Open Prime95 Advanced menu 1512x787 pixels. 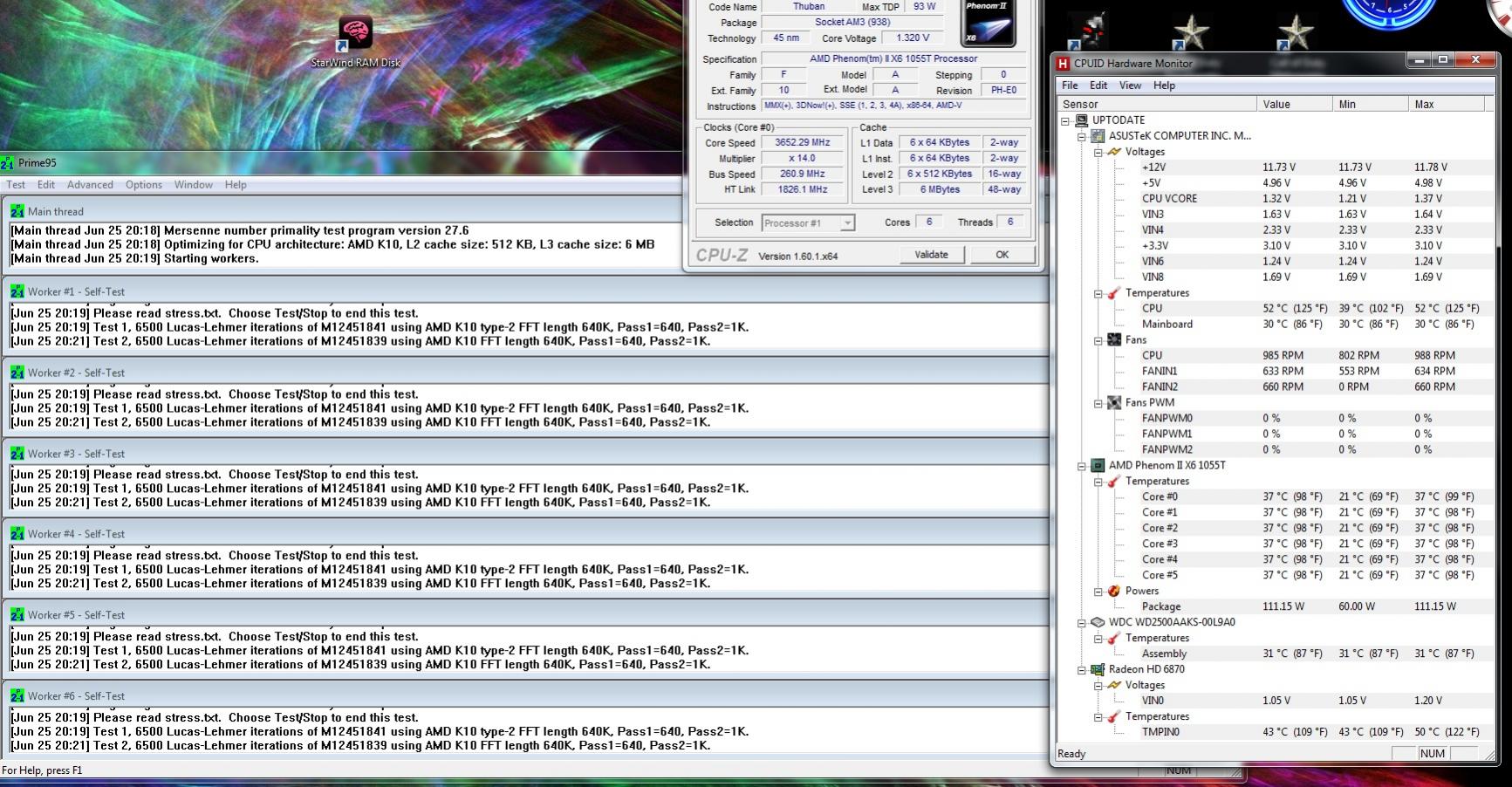click(x=90, y=185)
